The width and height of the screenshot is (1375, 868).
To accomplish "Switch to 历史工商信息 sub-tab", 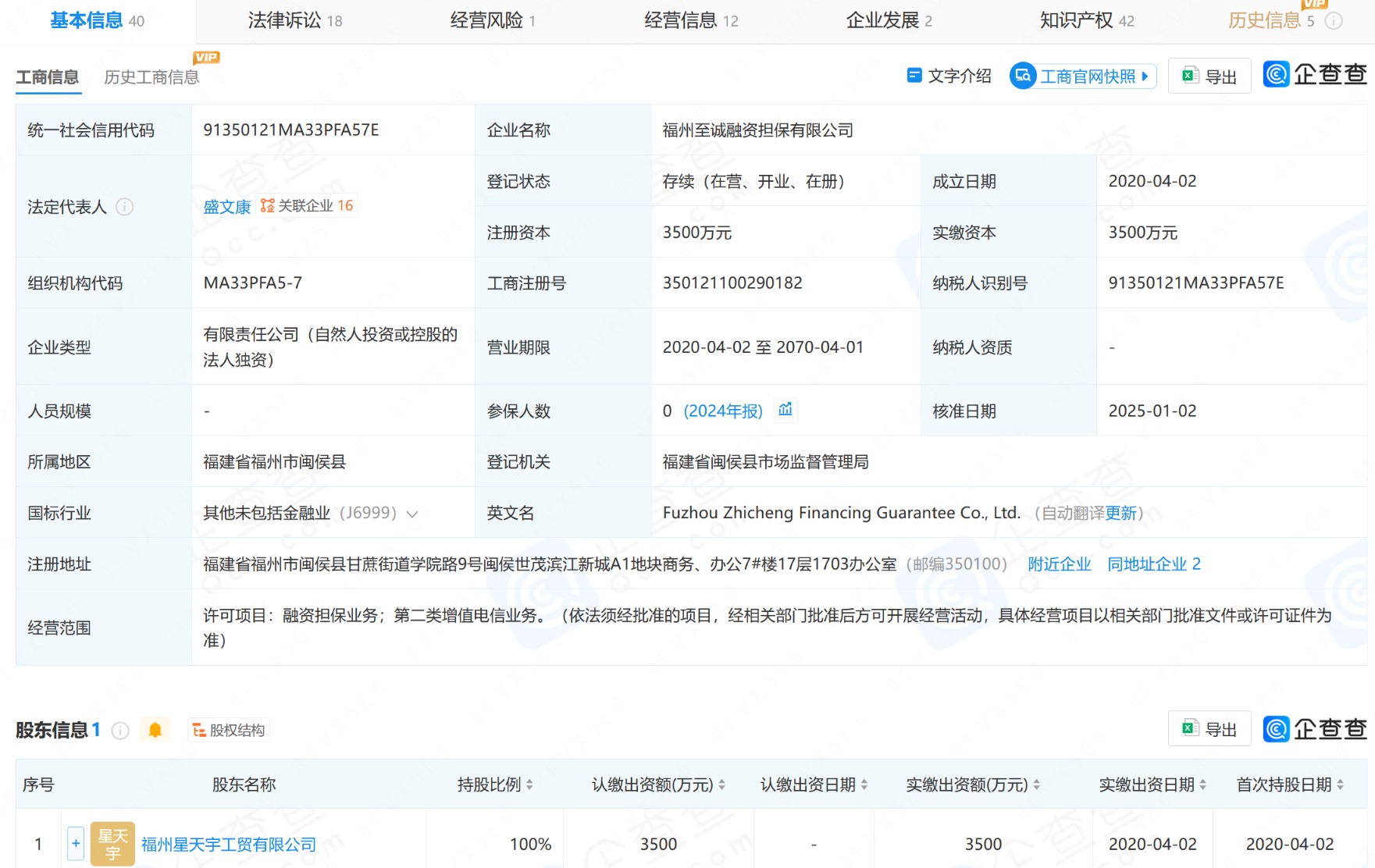I will [x=151, y=77].
